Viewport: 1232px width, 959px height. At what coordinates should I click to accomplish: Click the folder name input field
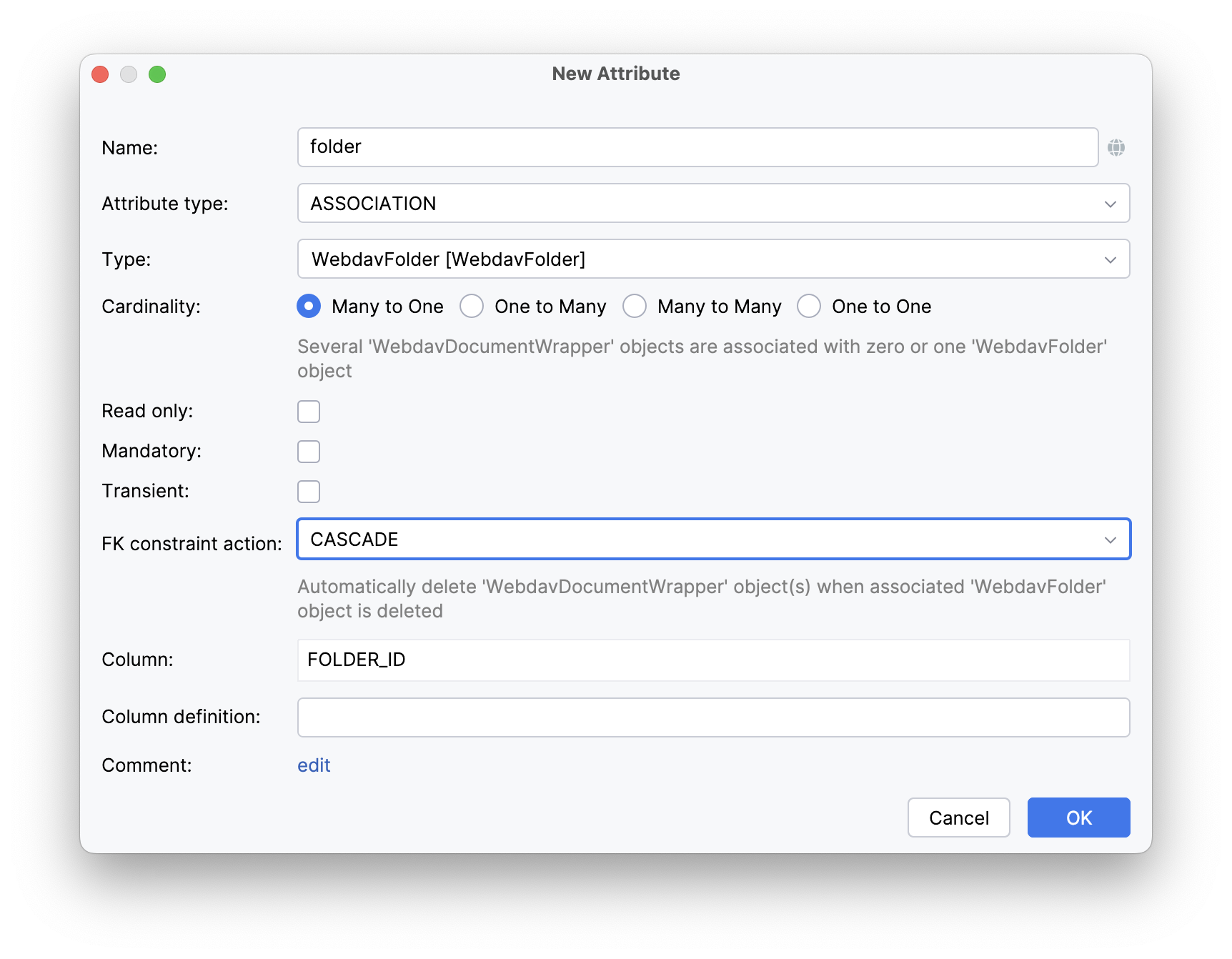pyautogui.click(x=643, y=147)
